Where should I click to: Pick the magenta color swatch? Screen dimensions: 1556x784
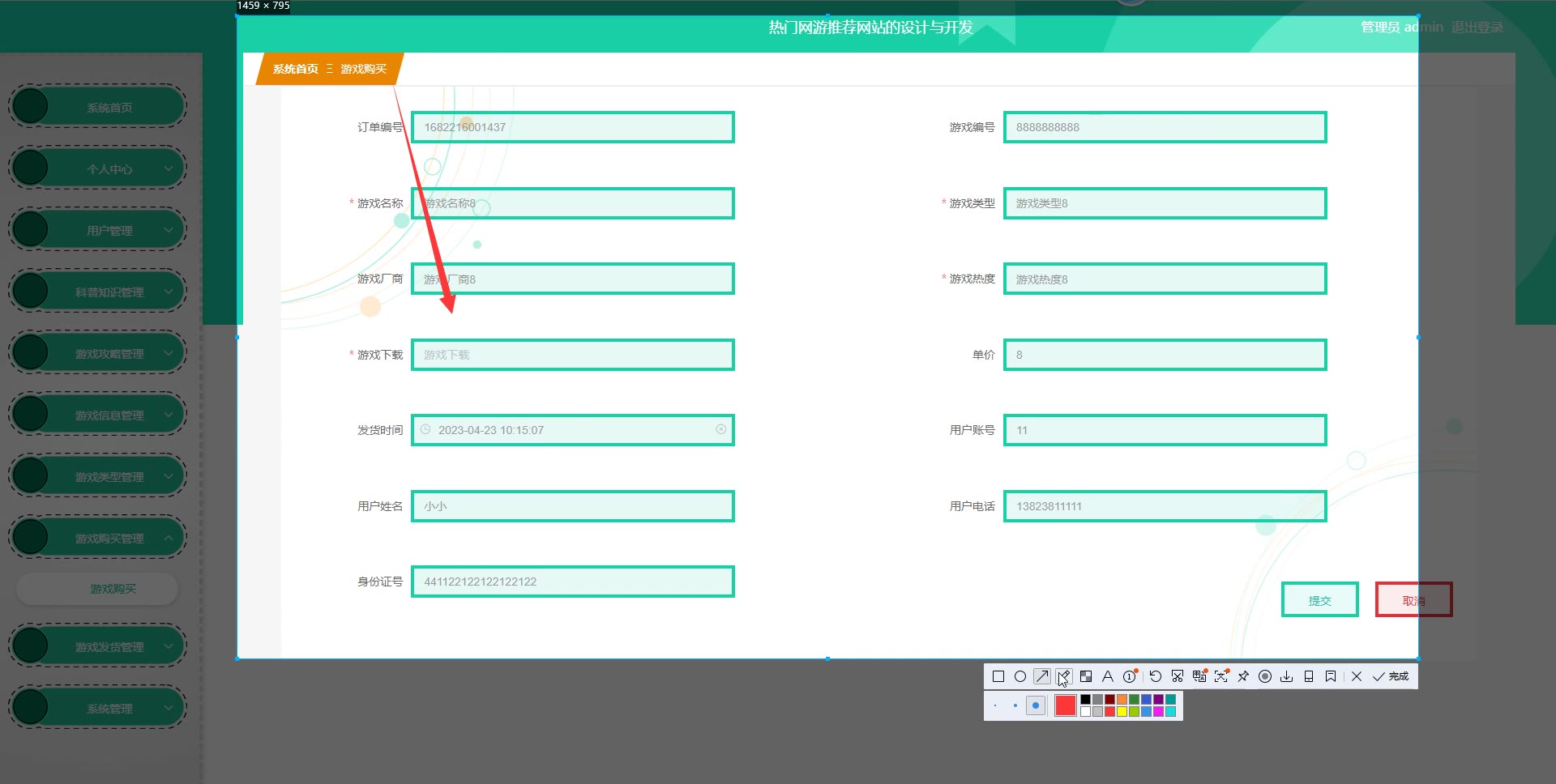pos(1159,712)
